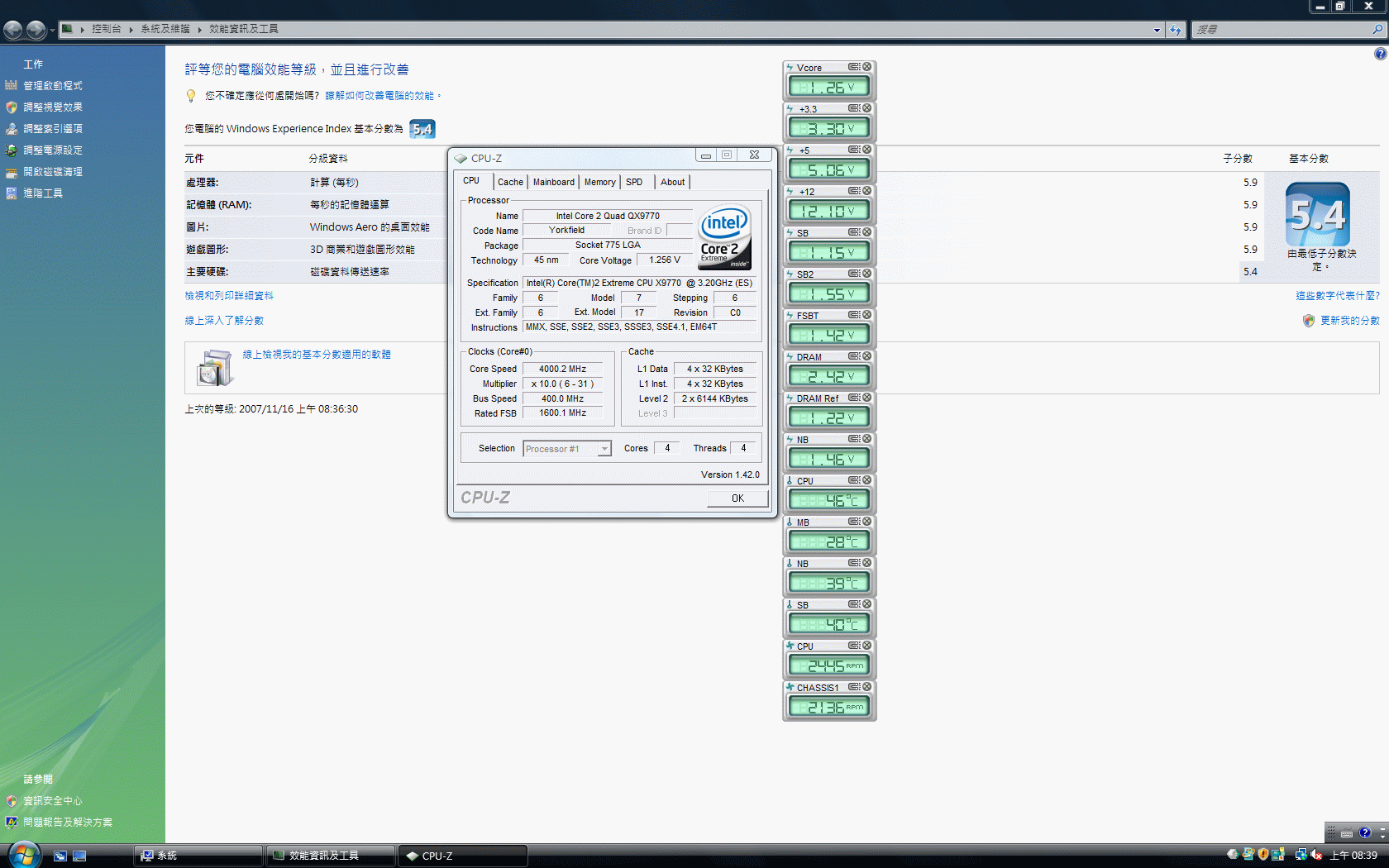Open recent pages dropdown beside Forward arrow
This screenshot has height=868, width=1389.
click(52, 31)
